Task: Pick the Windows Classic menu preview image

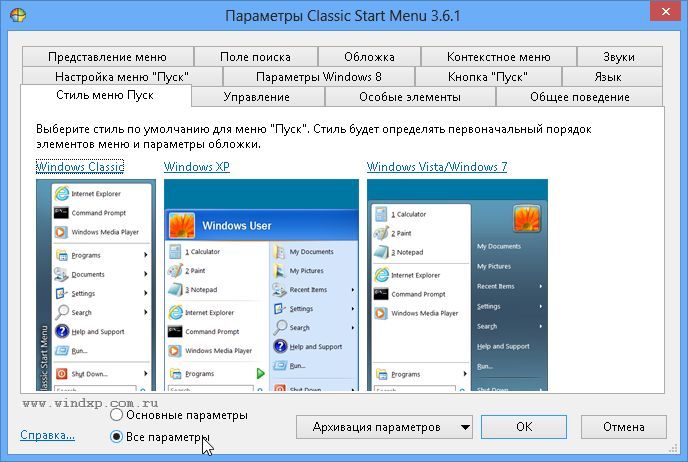Action: [x=96, y=285]
